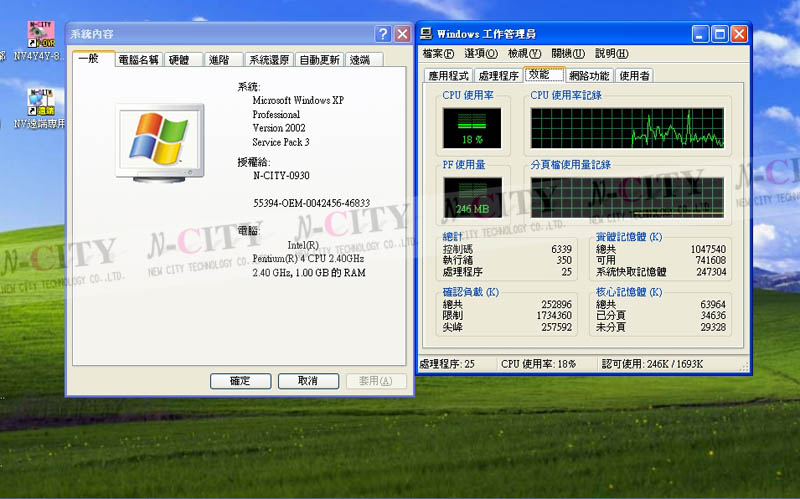800x499 pixels.
Task: Click the help question mark button in 系統內容
Action: click(x=383, y=34)
